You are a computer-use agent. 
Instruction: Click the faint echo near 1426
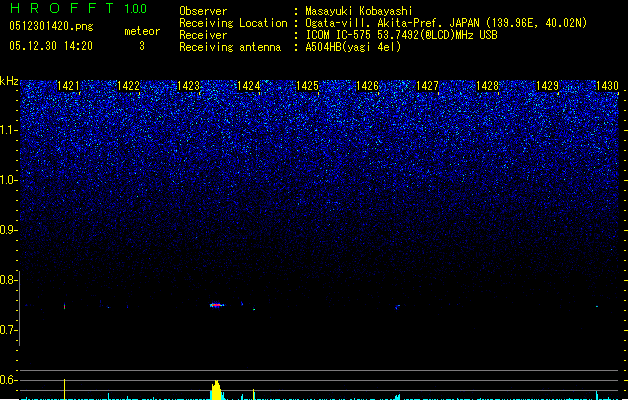click(x=397, y=307)
